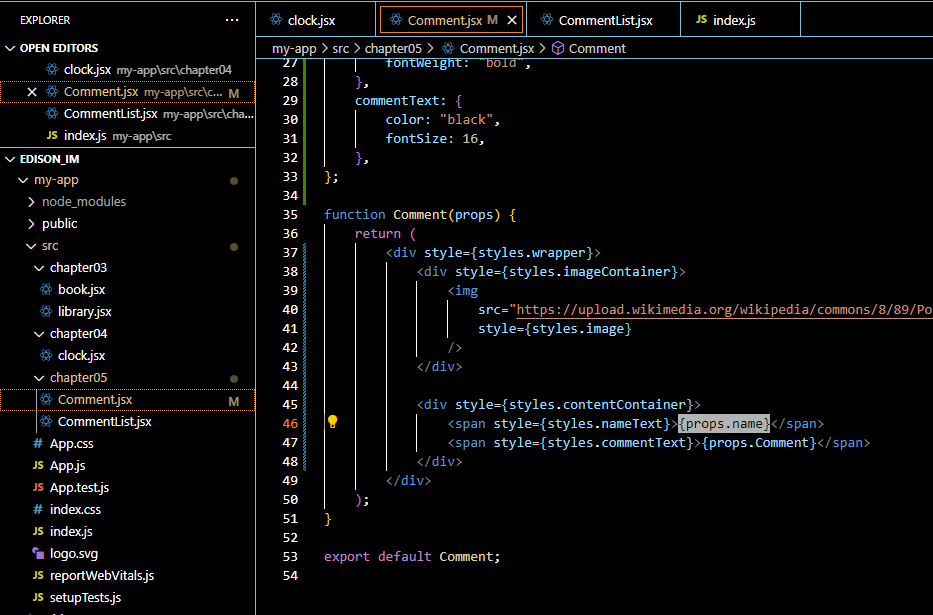
Task: Switch to the index.js tab
Action: coord(741,20)
